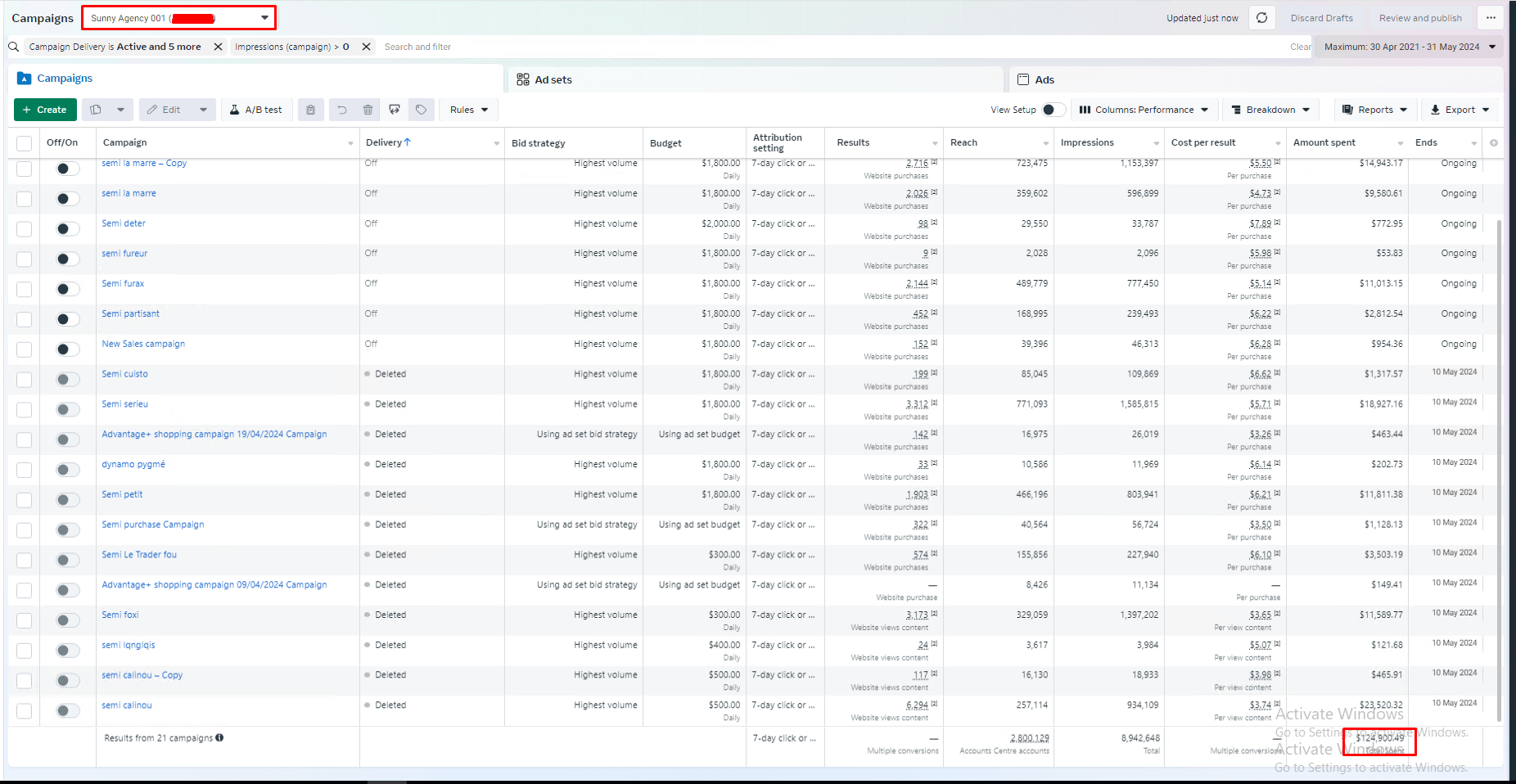1516x784 pixels.
Task: Toggle the View Setup switch
Action: pos(1054,110)
